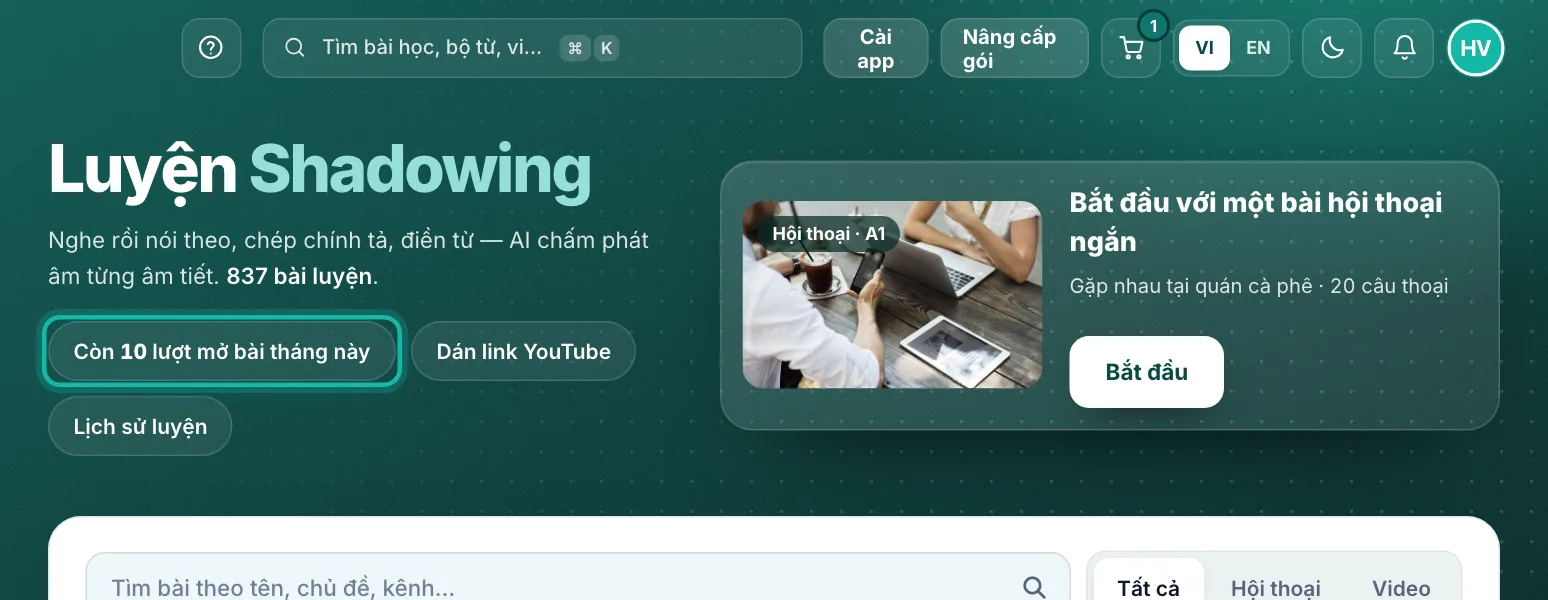Click the 'Cài app' button
1548x600 pixels.
(x=876, y=48)
